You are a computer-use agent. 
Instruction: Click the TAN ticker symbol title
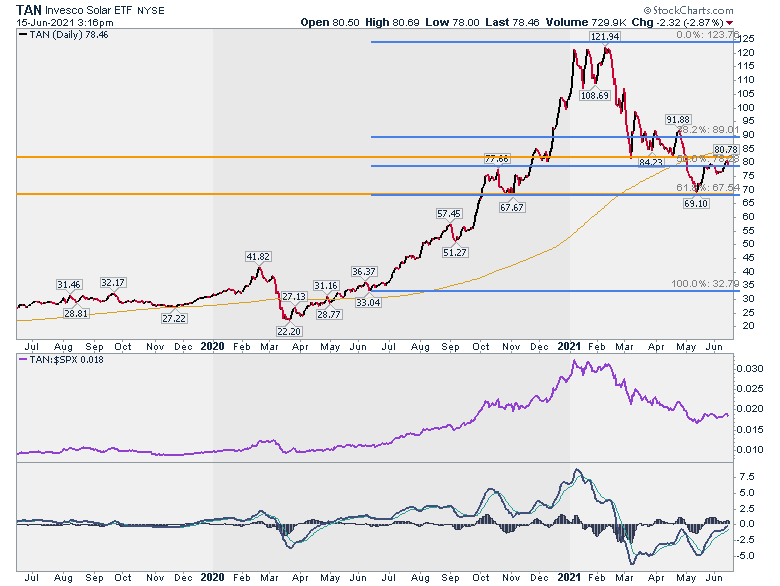pos(29,10)
